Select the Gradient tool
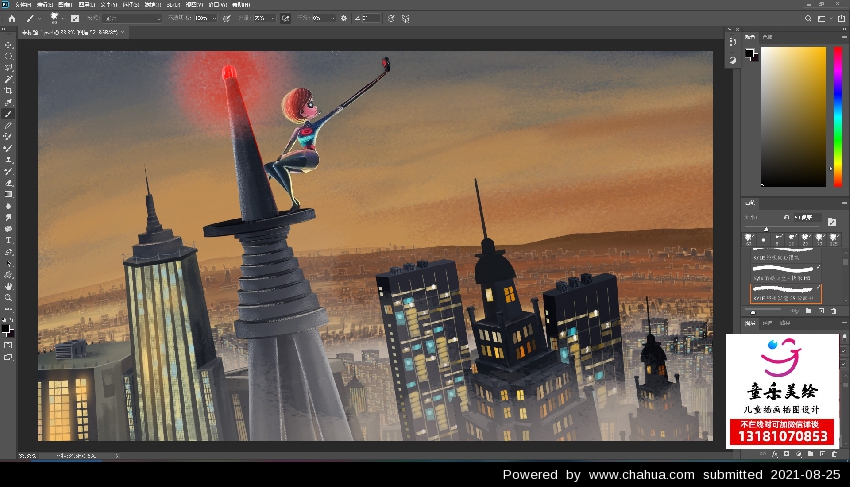The image size is (850, 487). [x=8, y=194]
